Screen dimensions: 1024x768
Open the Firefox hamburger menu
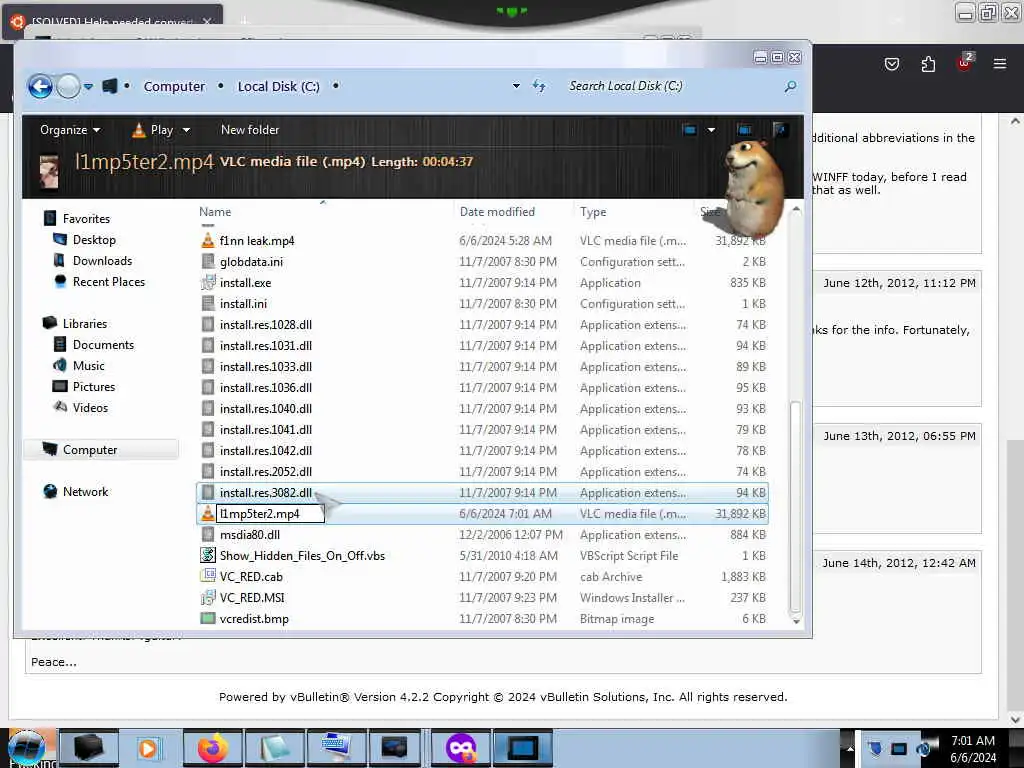[1000, 64]
